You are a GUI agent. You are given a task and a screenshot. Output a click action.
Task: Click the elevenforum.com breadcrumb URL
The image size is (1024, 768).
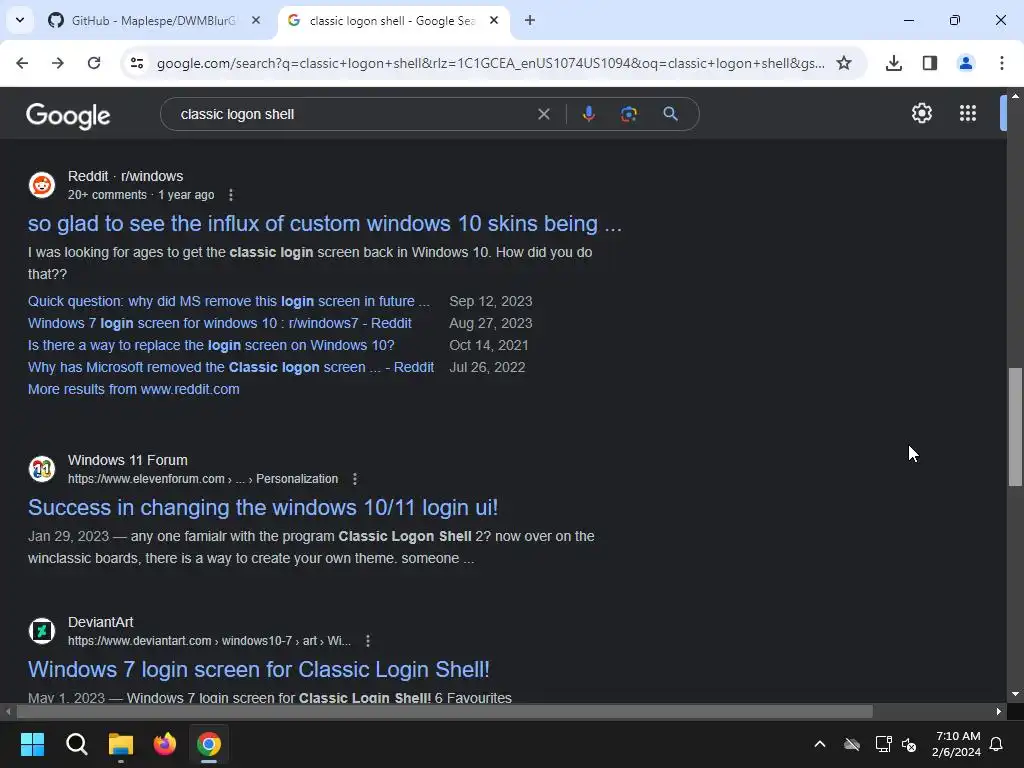[x=203, y=479]
